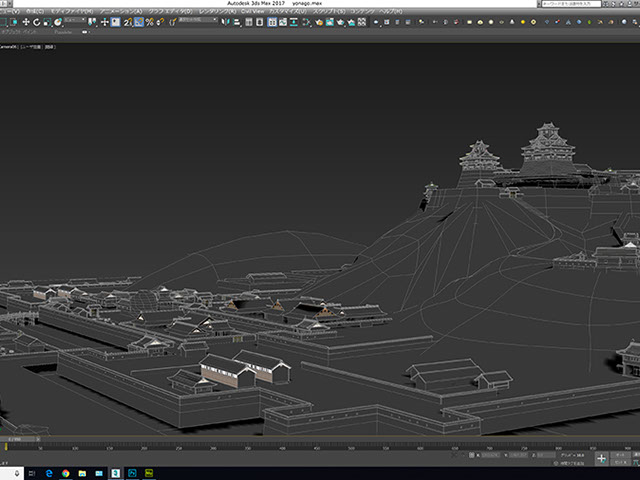
Task: Open the Camera006 viewport label menu
Action: pyautogui.click(x=10, y=46)
